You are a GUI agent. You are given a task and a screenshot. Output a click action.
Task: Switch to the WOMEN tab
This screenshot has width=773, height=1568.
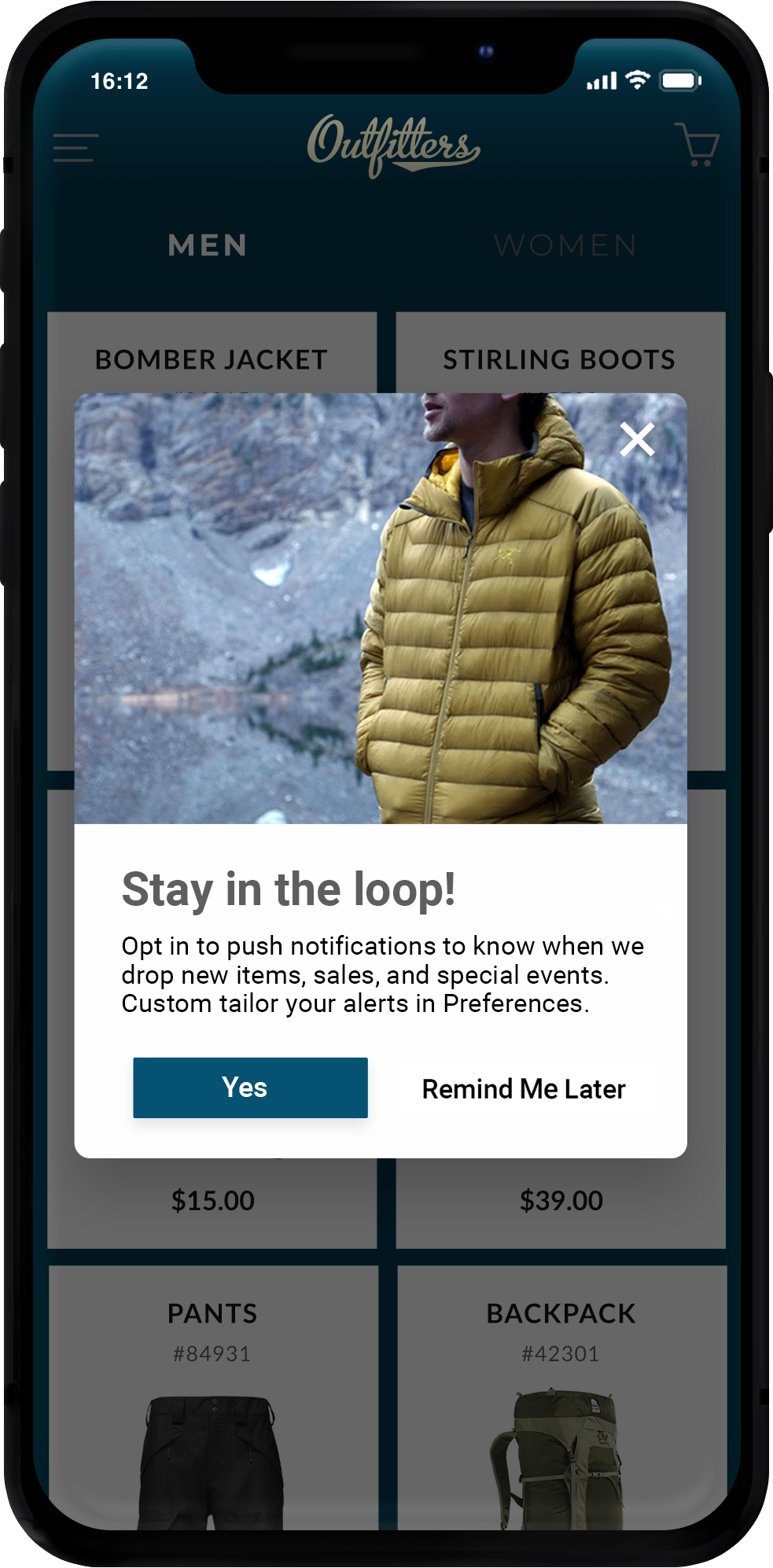click(x=565, y=245)
